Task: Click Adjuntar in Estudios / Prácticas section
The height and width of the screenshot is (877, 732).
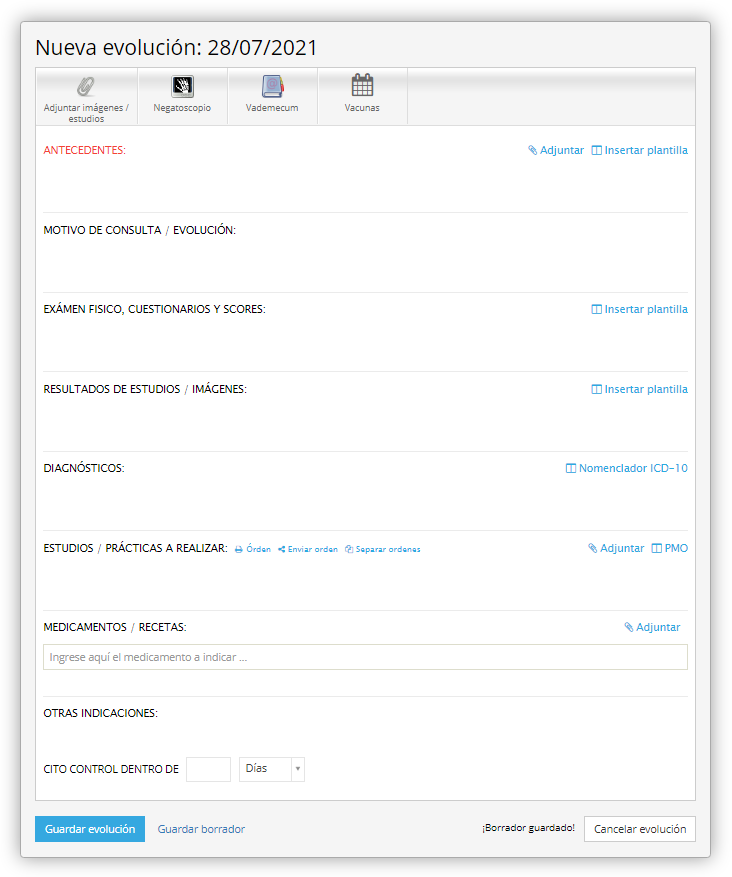Action: (616, 548)
